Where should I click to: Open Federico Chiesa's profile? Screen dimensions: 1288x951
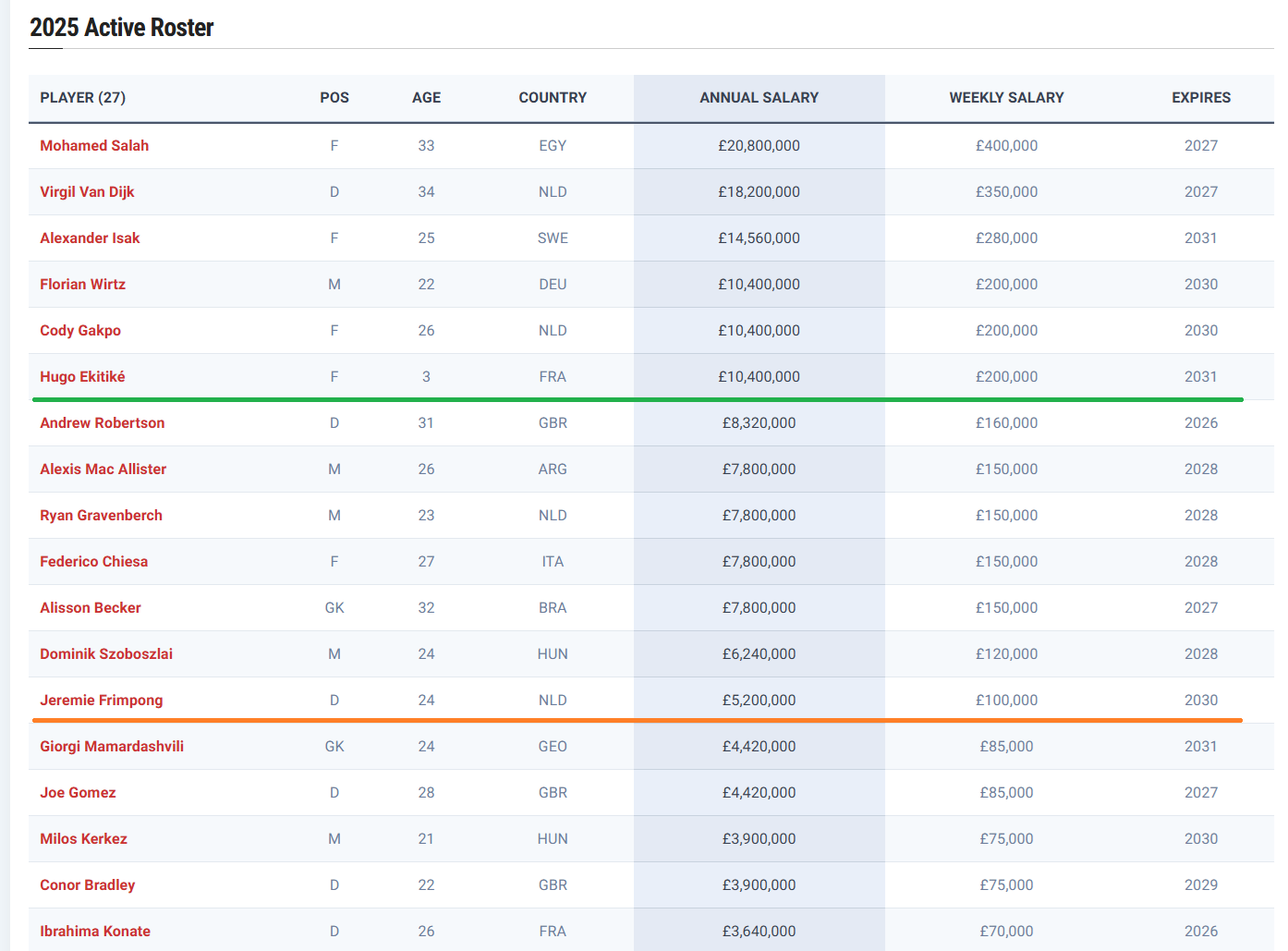click(x=93, y=562)
